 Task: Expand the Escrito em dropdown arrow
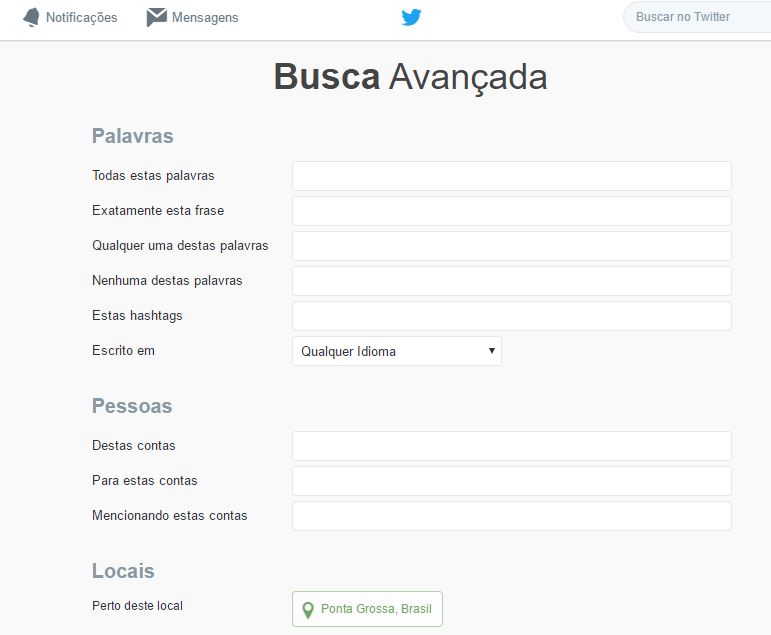click(x=491, y=351)
